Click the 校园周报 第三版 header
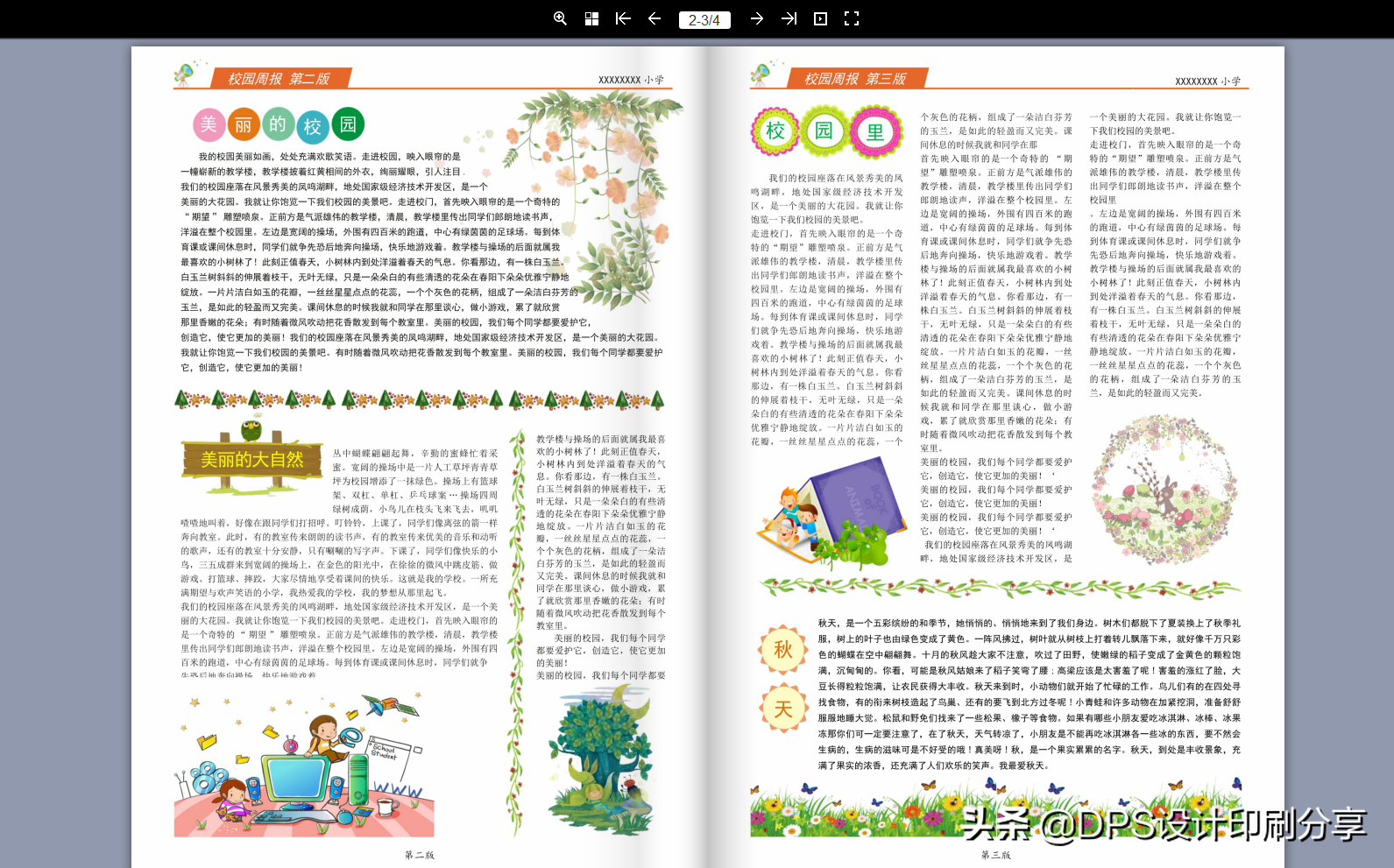Screen dimensions: 1394x868 tap(855, 79)
